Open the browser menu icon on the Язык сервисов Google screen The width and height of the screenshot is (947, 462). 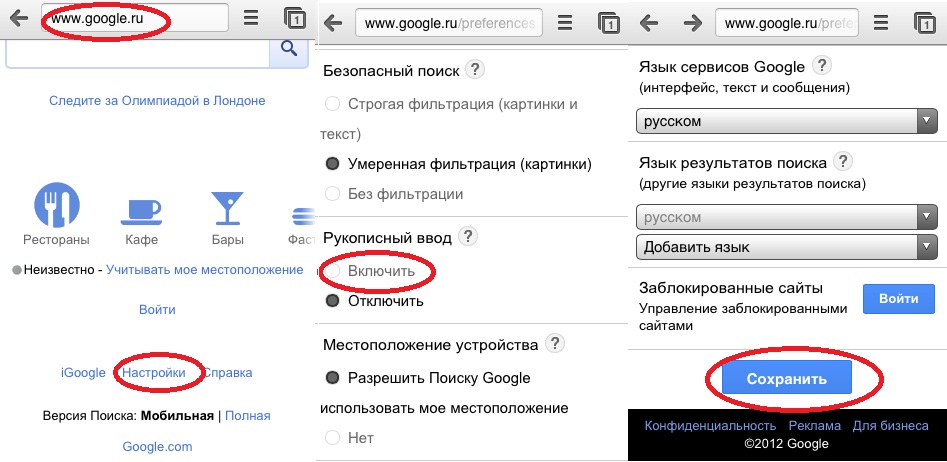(x=881, y=24)
